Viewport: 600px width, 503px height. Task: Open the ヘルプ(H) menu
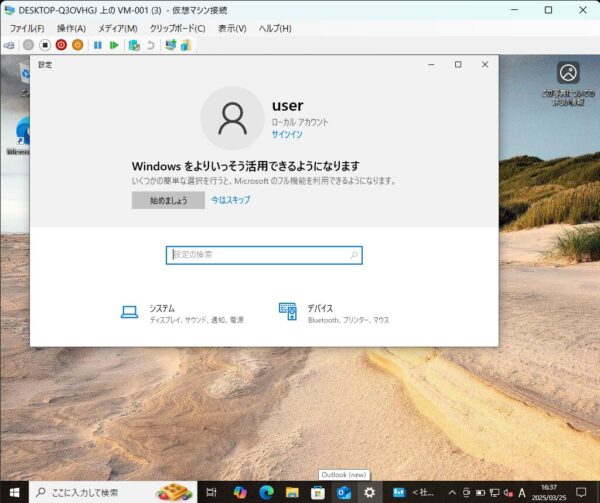pyautogui.click(x=275, y=29)
